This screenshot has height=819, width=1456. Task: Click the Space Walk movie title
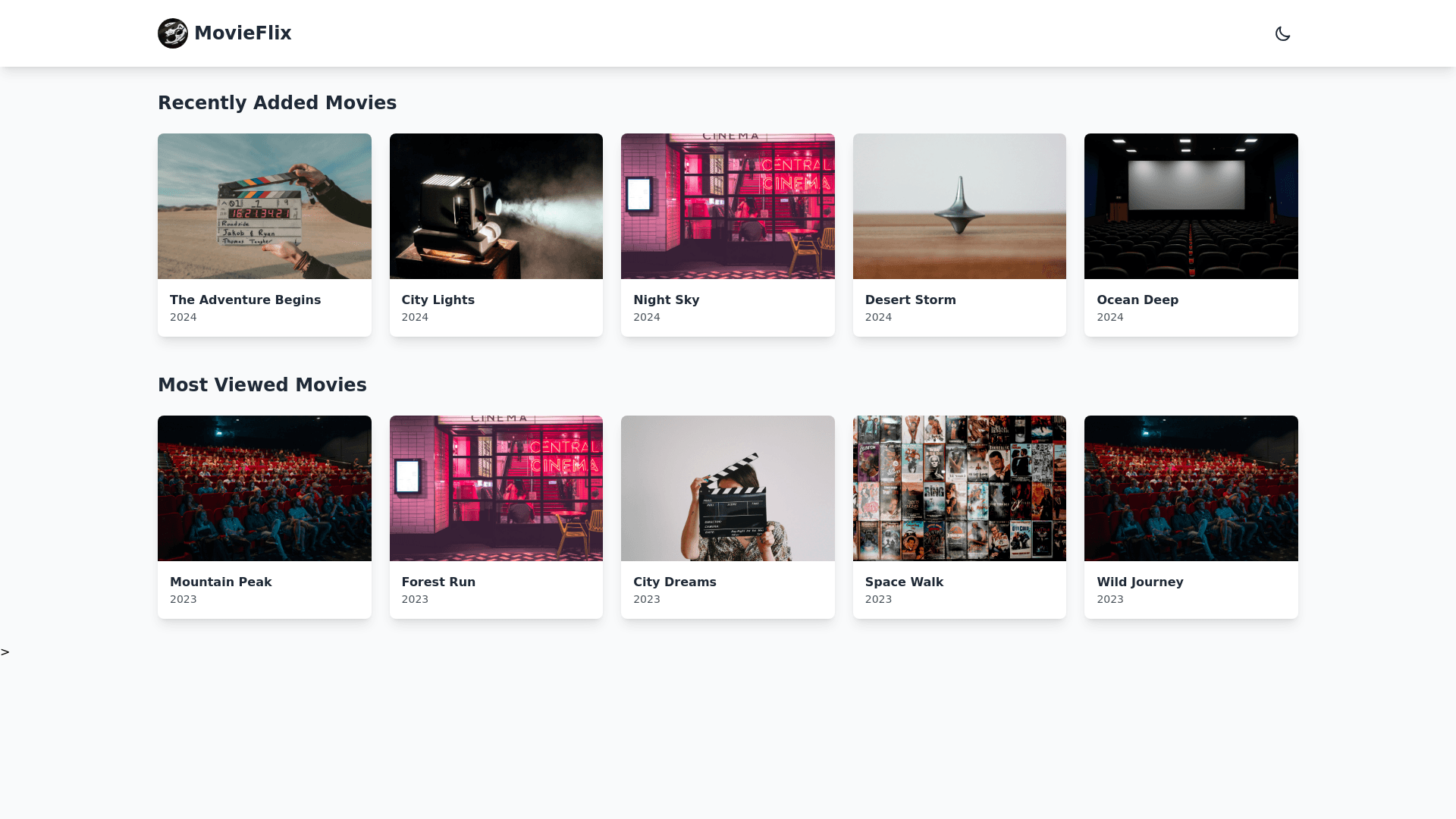pos(904,582)
